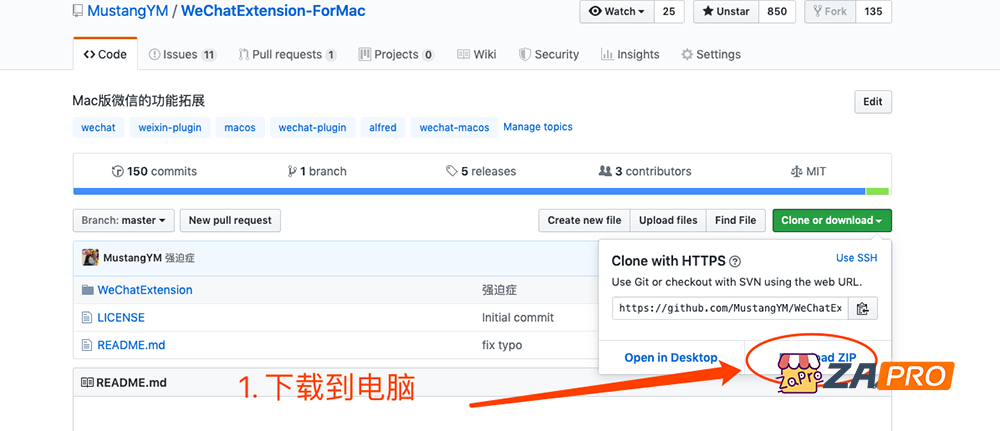This screenshot has width=1000, height=431.
Task: Open the stargazers count 850
Action: [x=777, y=11]
